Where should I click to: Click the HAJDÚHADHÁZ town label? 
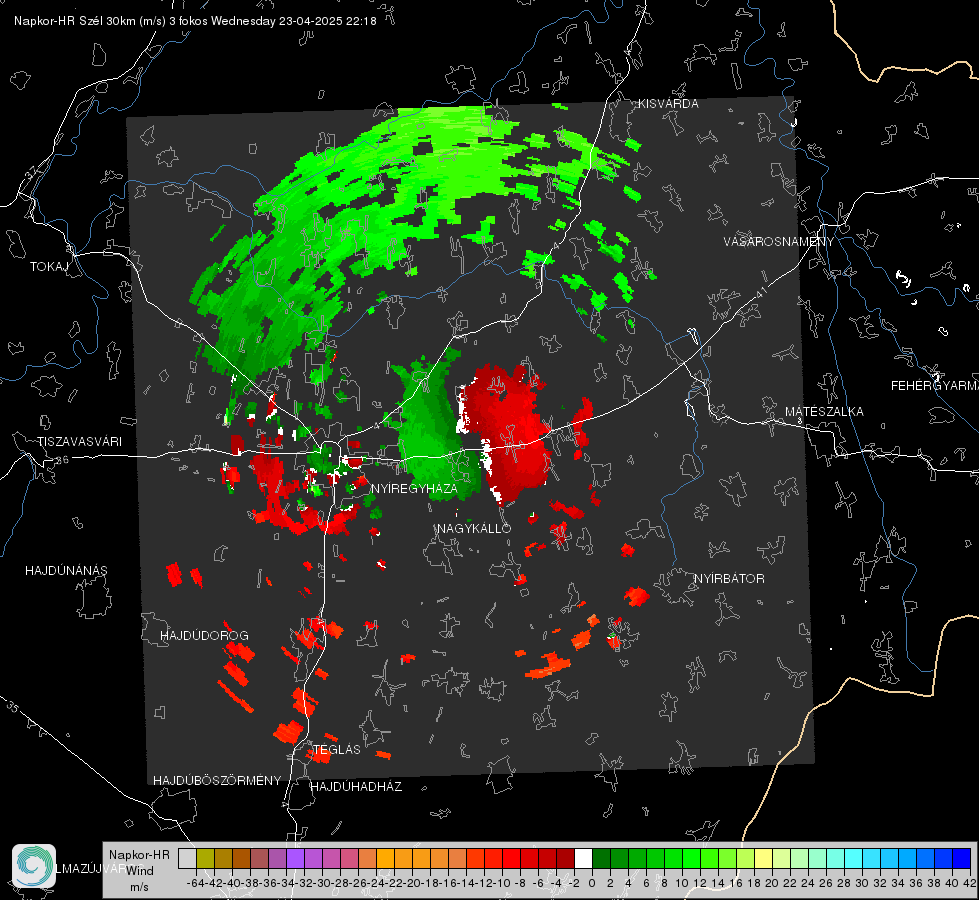[356, 787]
